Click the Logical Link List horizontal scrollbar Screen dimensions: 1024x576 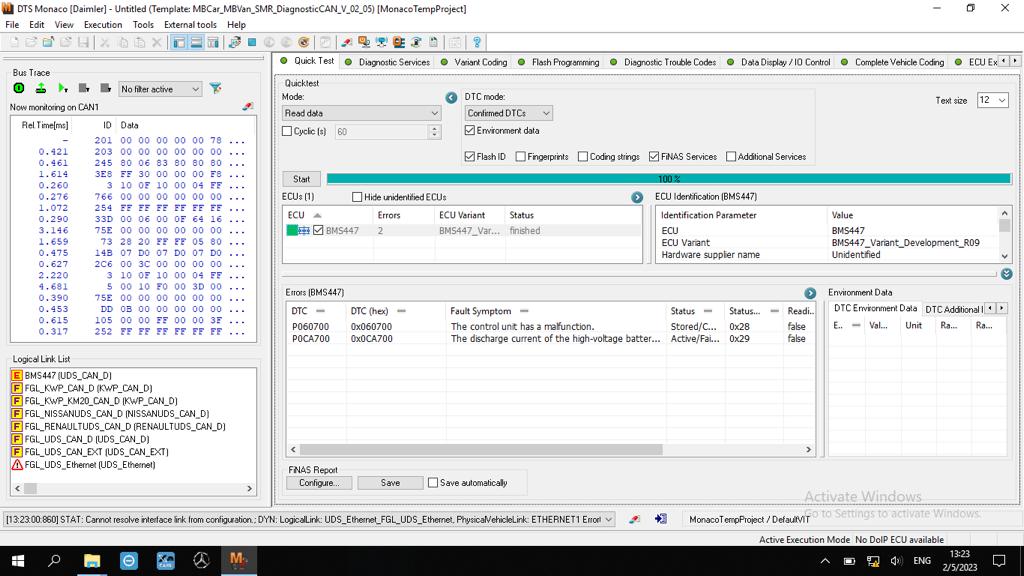tap(30, 488)
